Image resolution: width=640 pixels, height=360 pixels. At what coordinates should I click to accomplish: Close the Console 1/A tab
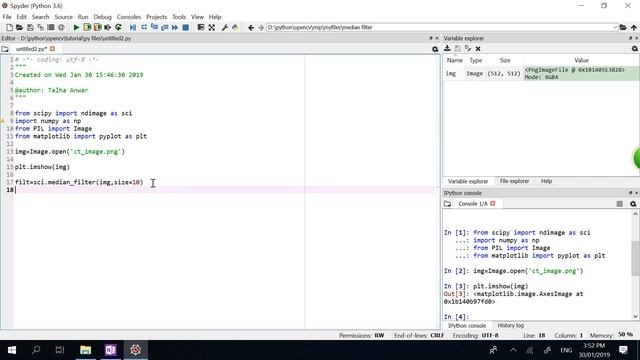493,203
